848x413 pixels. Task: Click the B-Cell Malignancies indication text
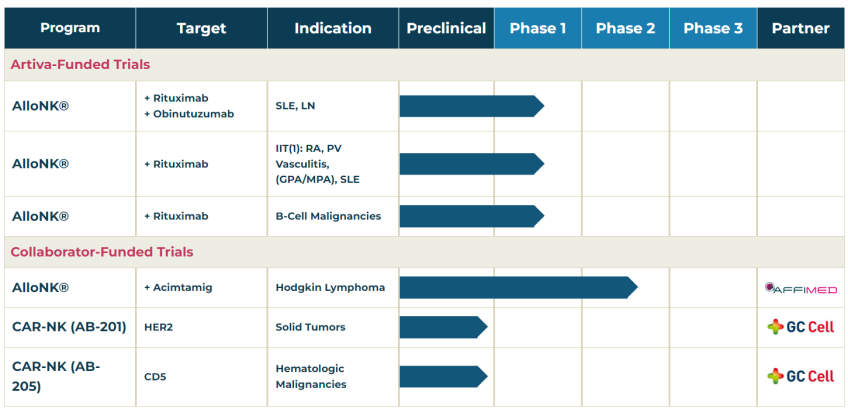328,216
